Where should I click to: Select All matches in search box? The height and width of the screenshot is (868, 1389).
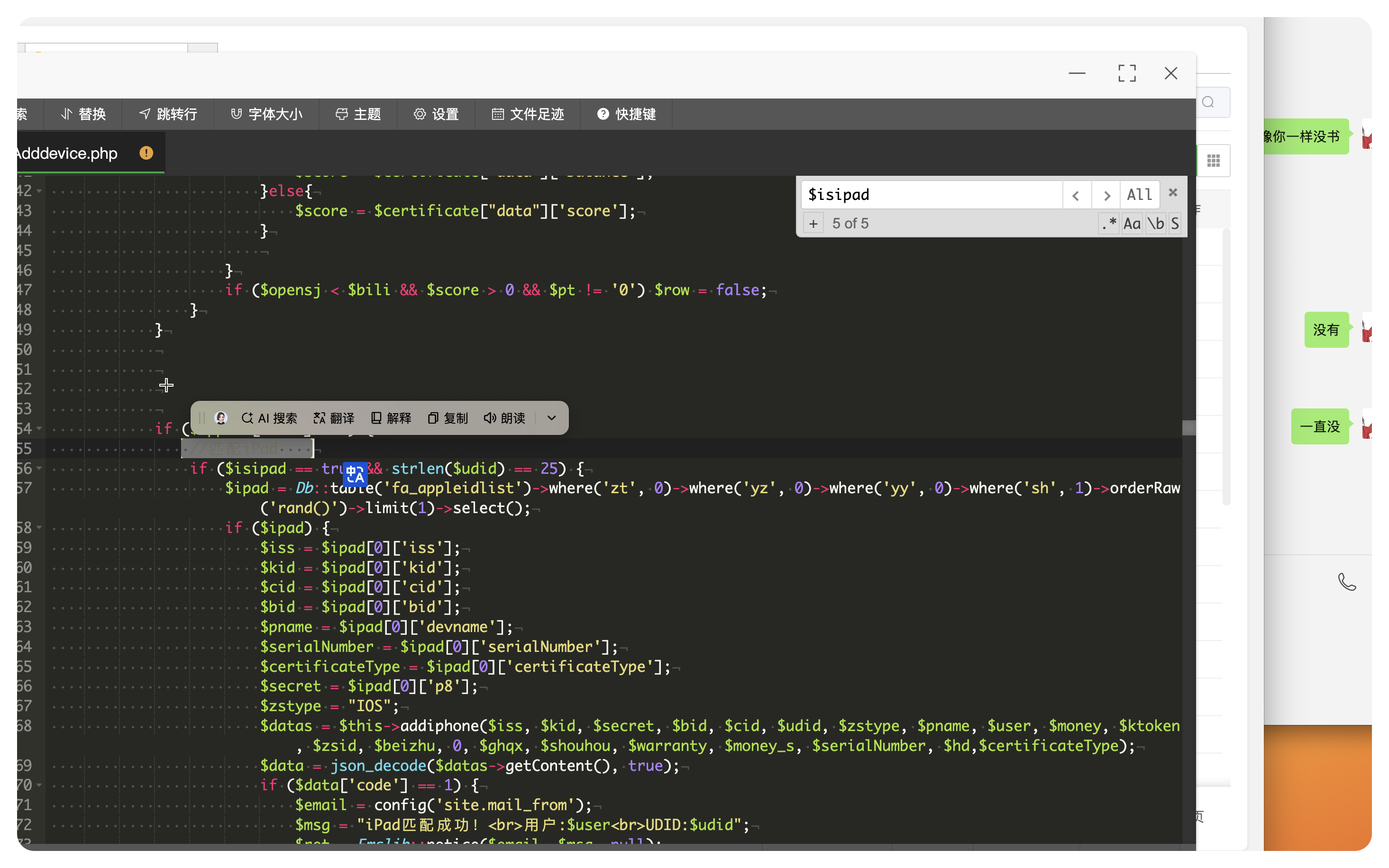click(x=1139, y=195)
